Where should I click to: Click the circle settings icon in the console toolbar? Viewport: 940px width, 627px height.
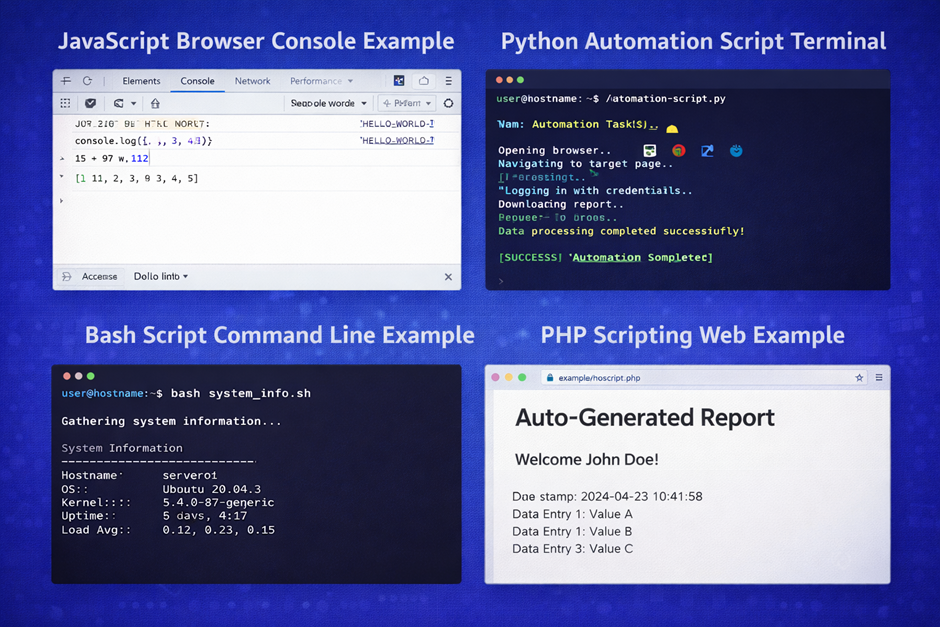point(448,103)
